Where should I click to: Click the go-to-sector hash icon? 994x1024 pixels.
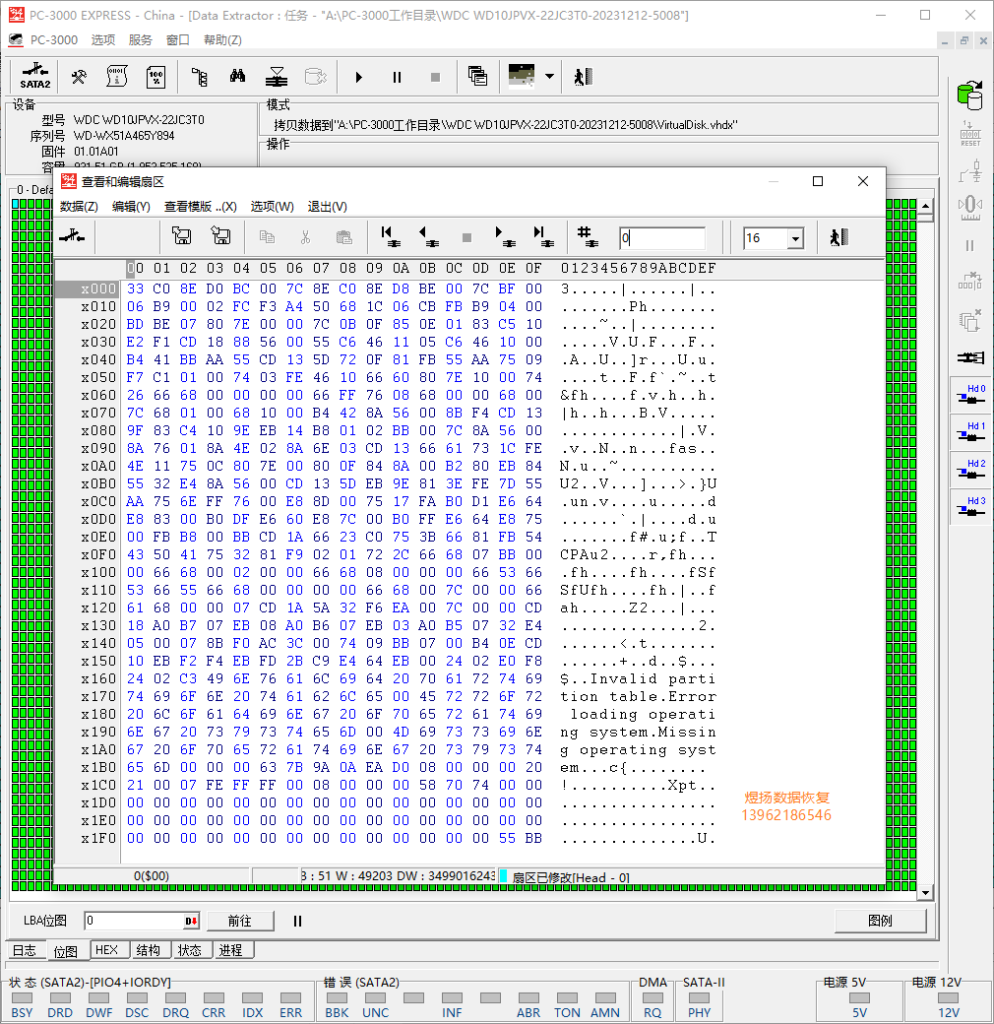(x=587, y=236)
